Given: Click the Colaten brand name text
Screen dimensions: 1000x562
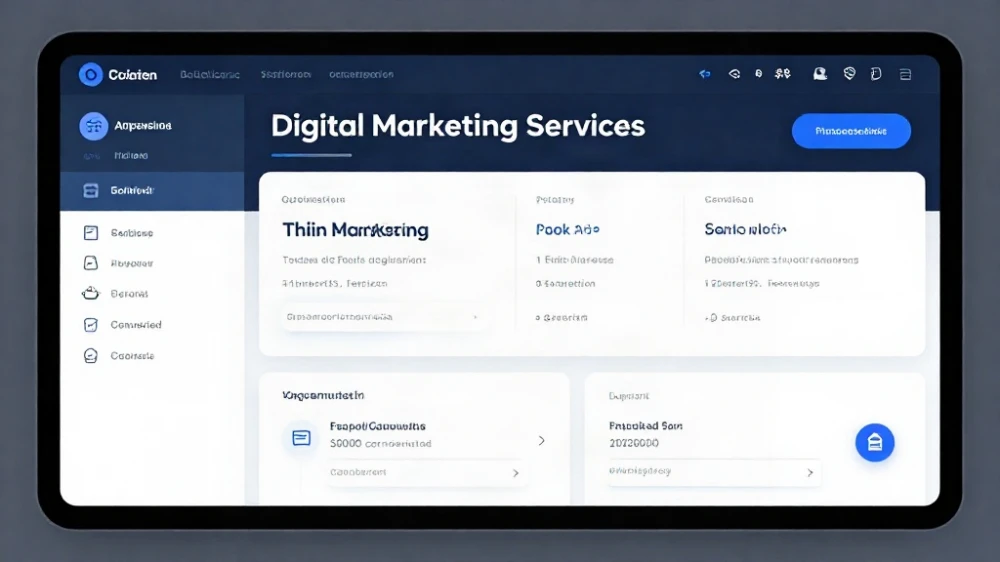Looking at the screenshot, I should click(133, 75).
